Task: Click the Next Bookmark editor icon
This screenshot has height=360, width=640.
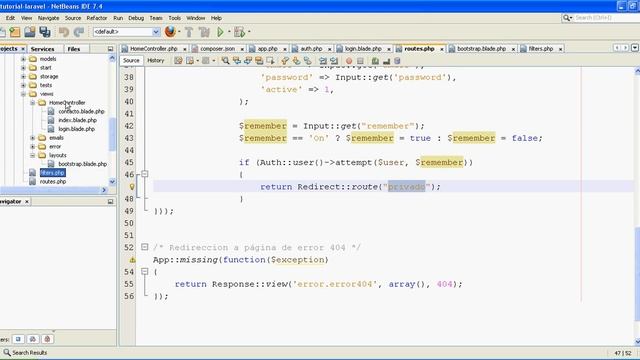Action: [x=296, y=61]
